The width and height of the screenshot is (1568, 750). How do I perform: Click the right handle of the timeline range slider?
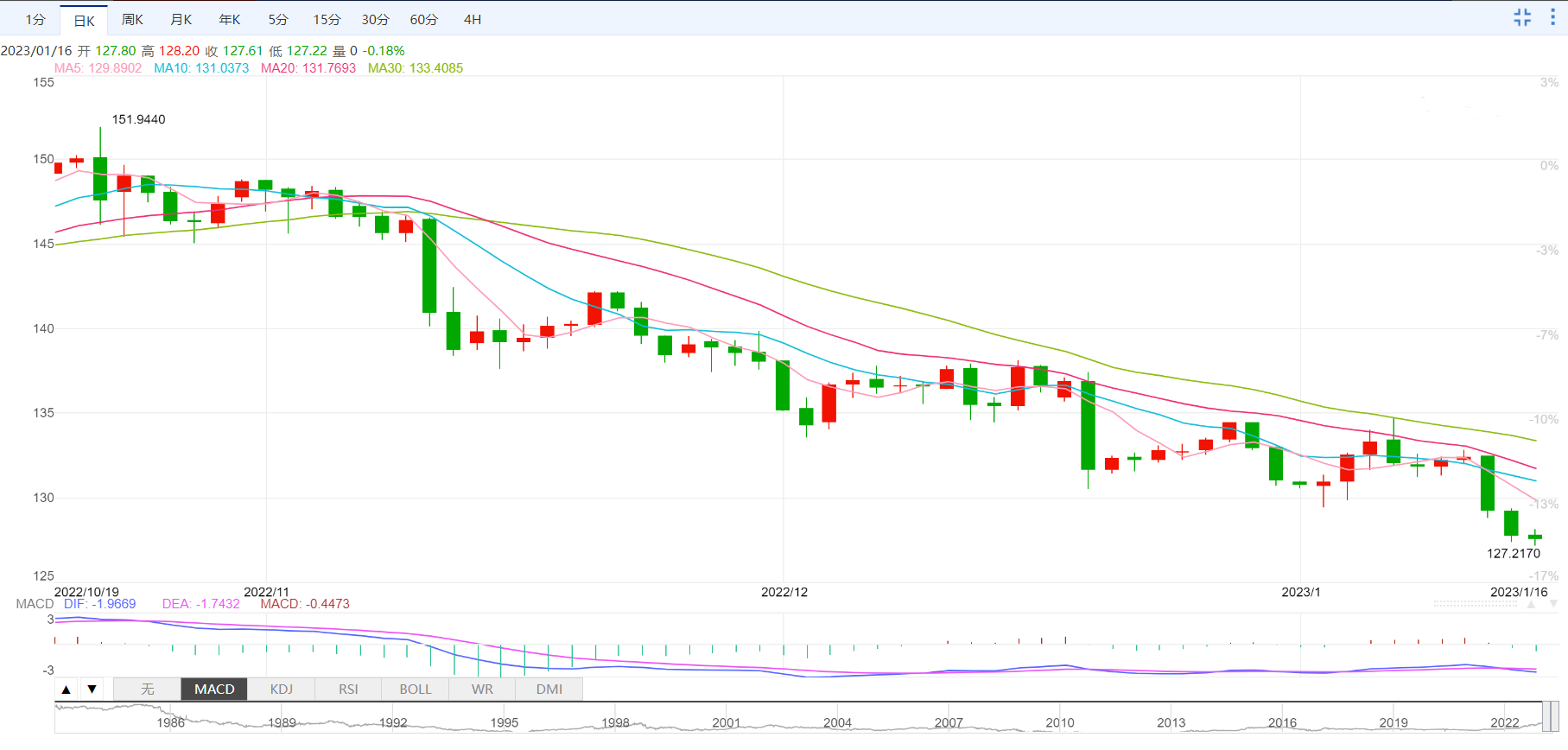pos(1553,717)
